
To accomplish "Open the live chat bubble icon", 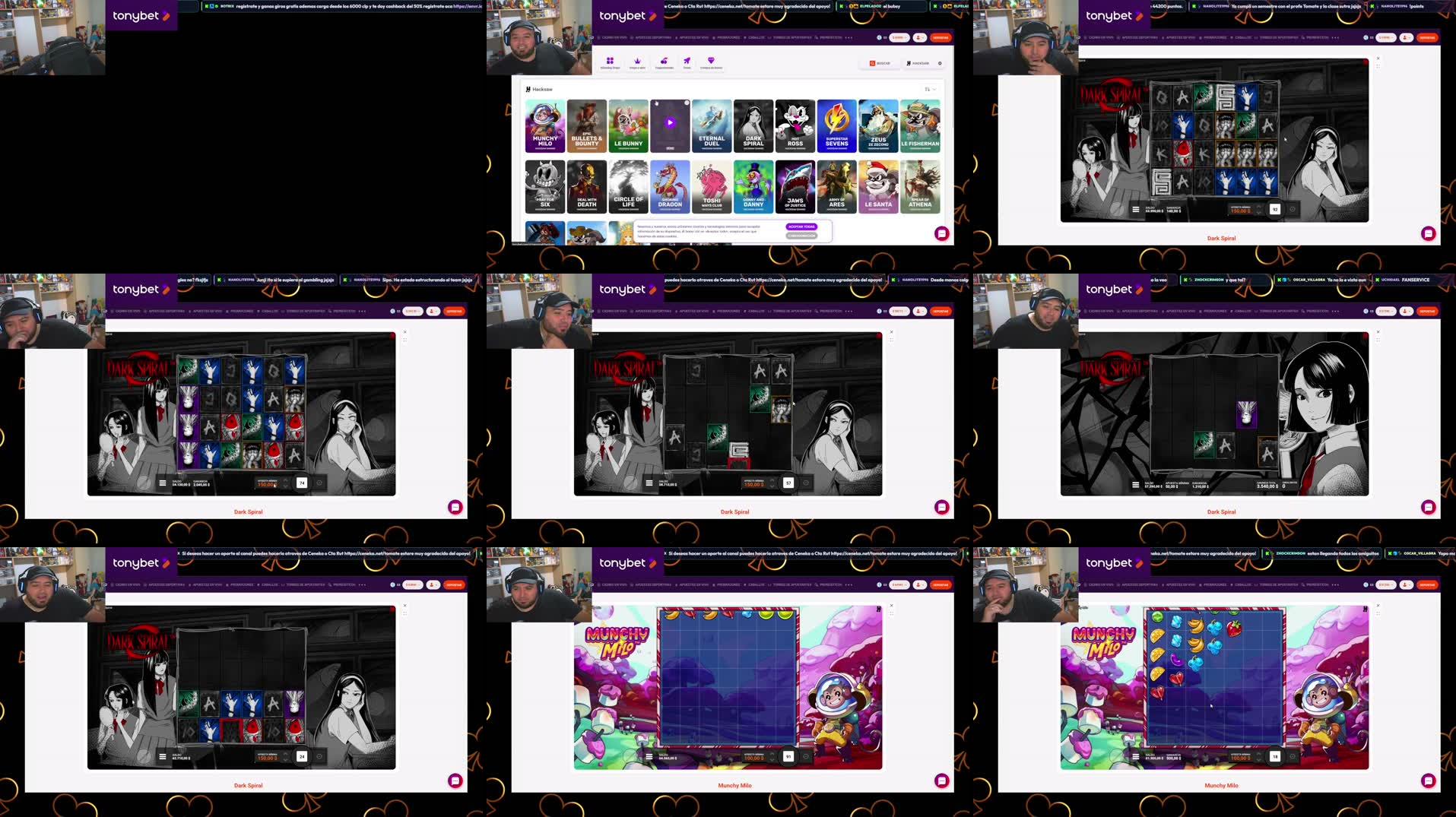I will coord(941,233).
